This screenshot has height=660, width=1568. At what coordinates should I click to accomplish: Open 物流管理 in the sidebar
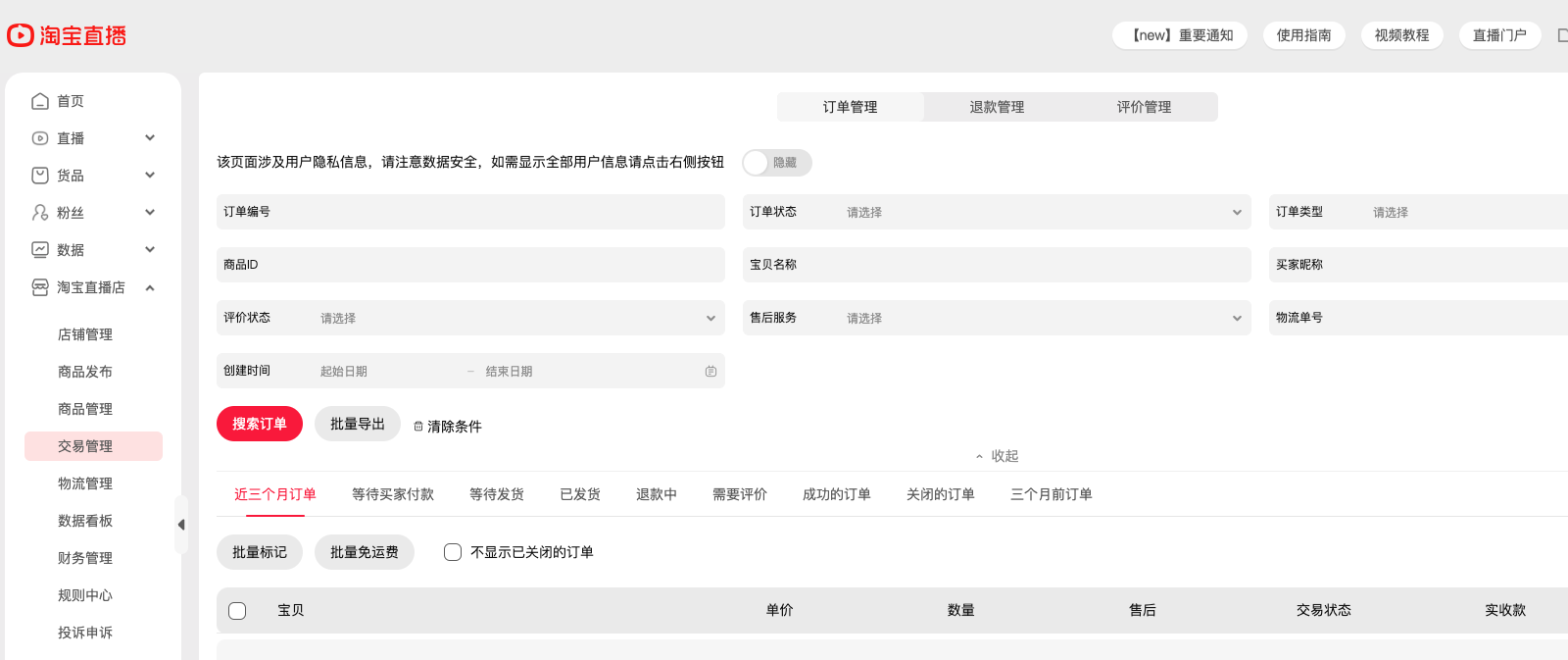(85, 483)
